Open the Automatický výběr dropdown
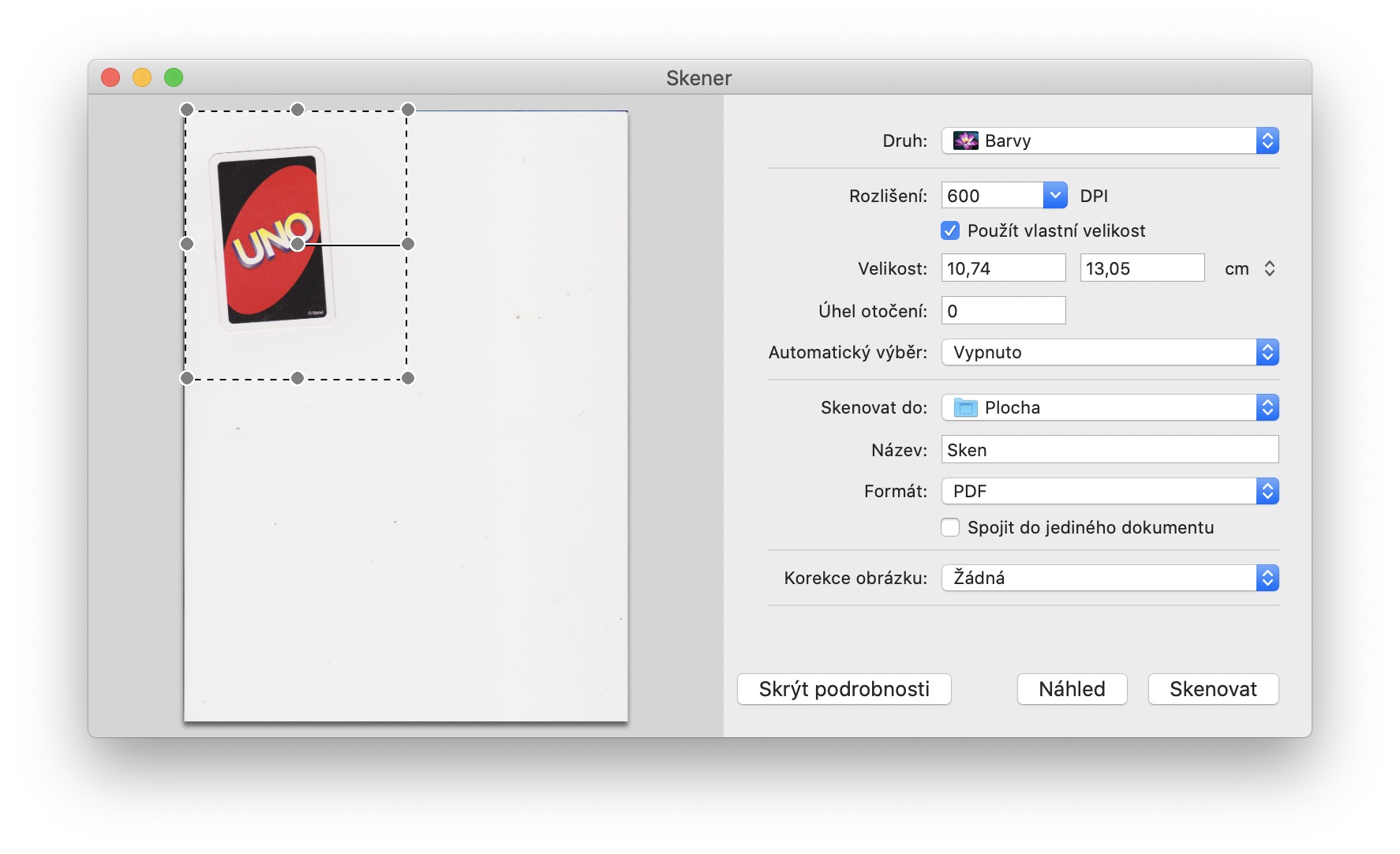 click(x=1110, y=352)
